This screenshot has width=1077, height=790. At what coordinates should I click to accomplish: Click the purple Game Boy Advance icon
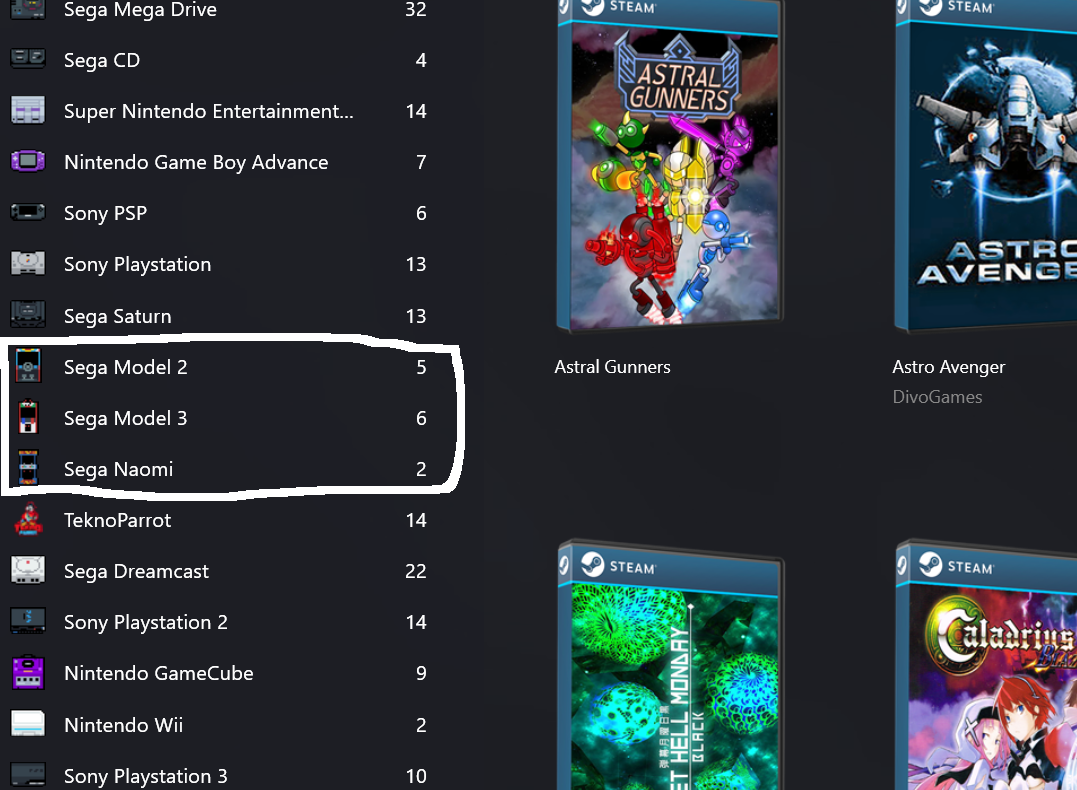point(28,161)
